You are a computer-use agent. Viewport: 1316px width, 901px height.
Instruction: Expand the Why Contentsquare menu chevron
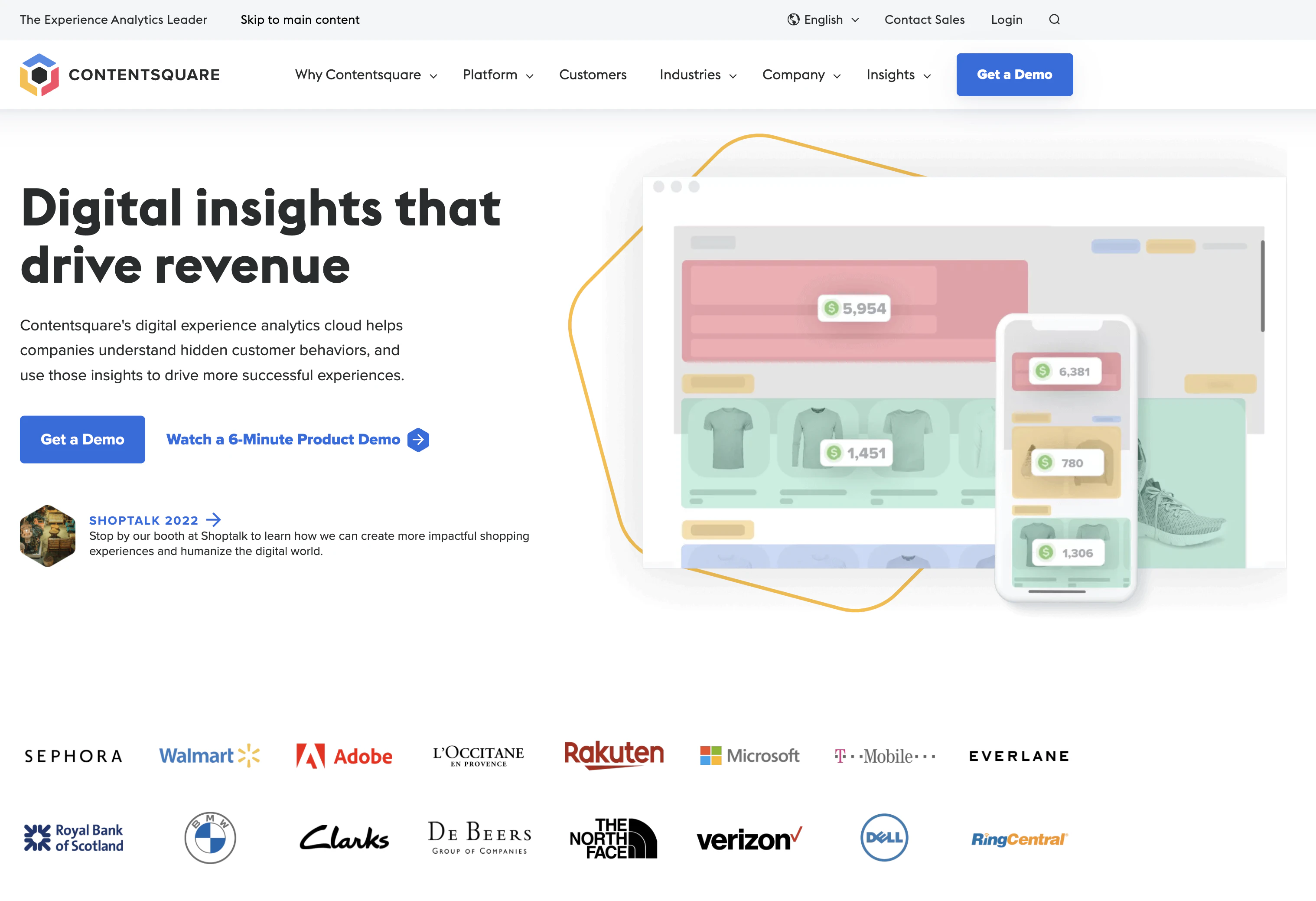click(x=434, y=76)
